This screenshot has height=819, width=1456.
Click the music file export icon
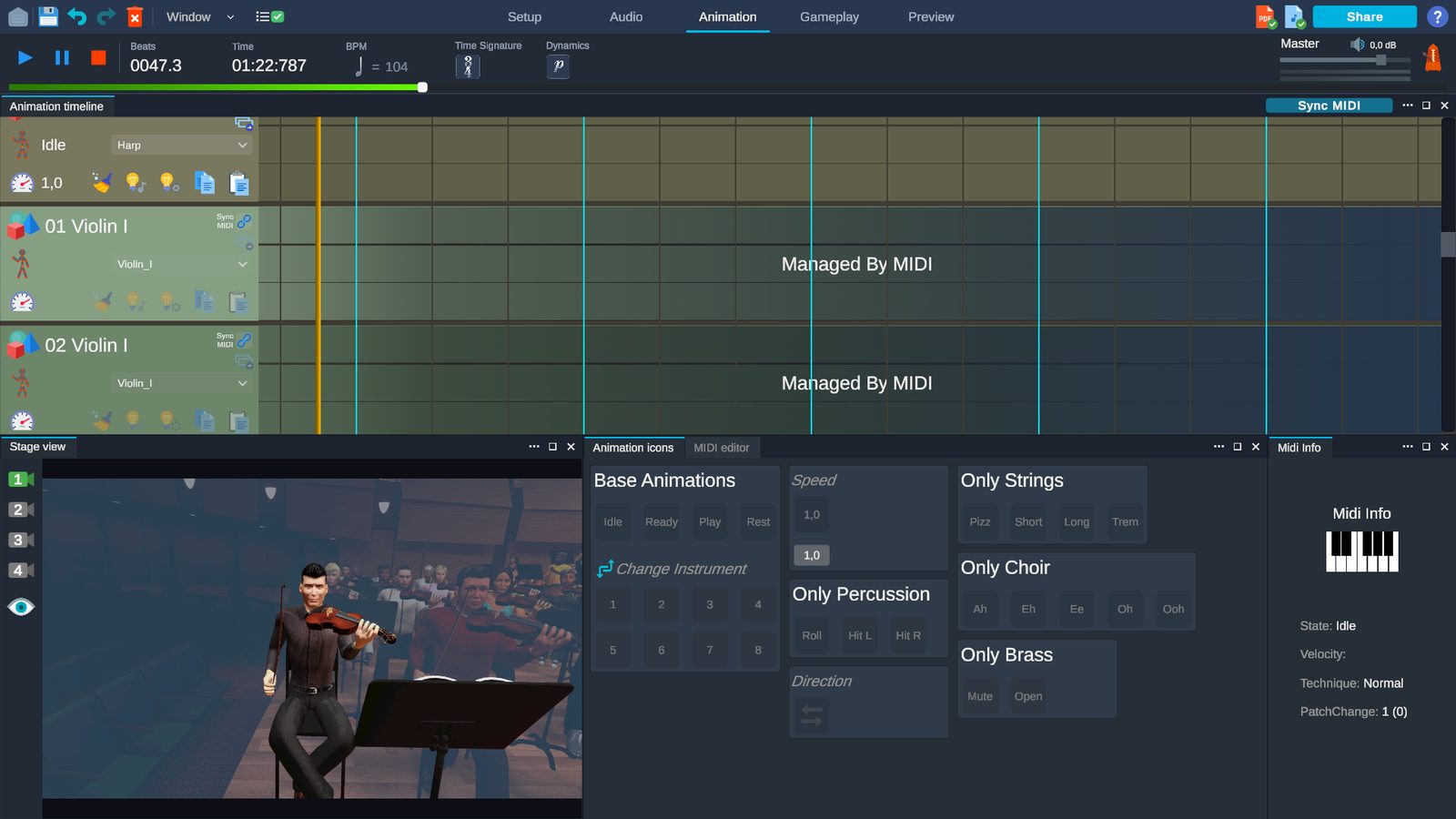tap(1294, 16)
